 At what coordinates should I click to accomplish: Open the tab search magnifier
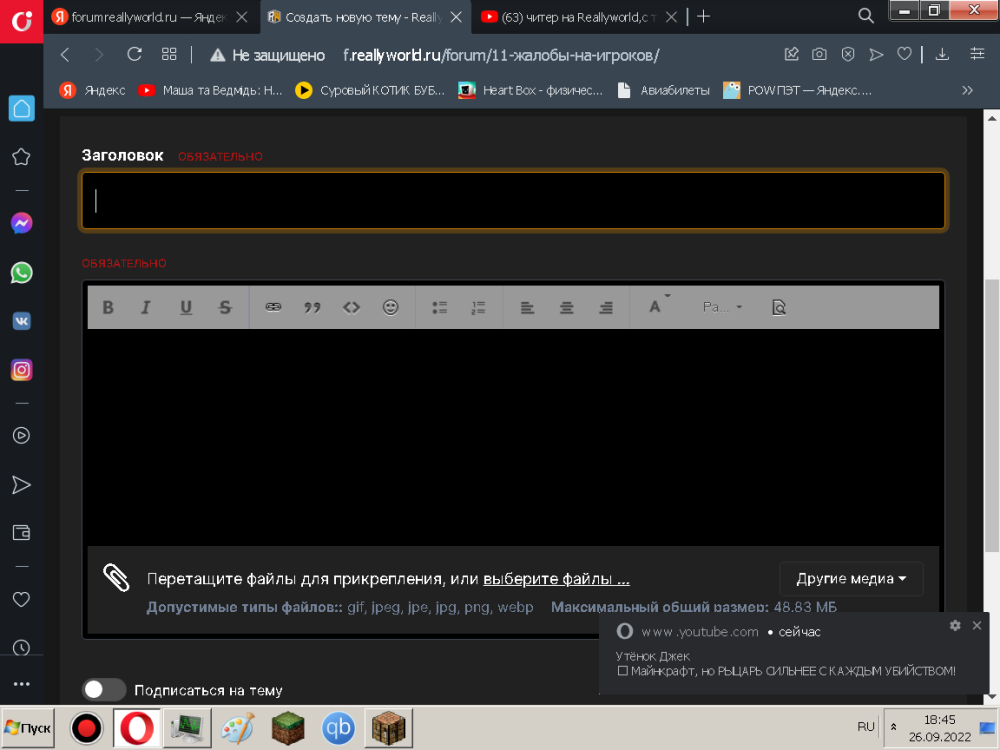865,16
